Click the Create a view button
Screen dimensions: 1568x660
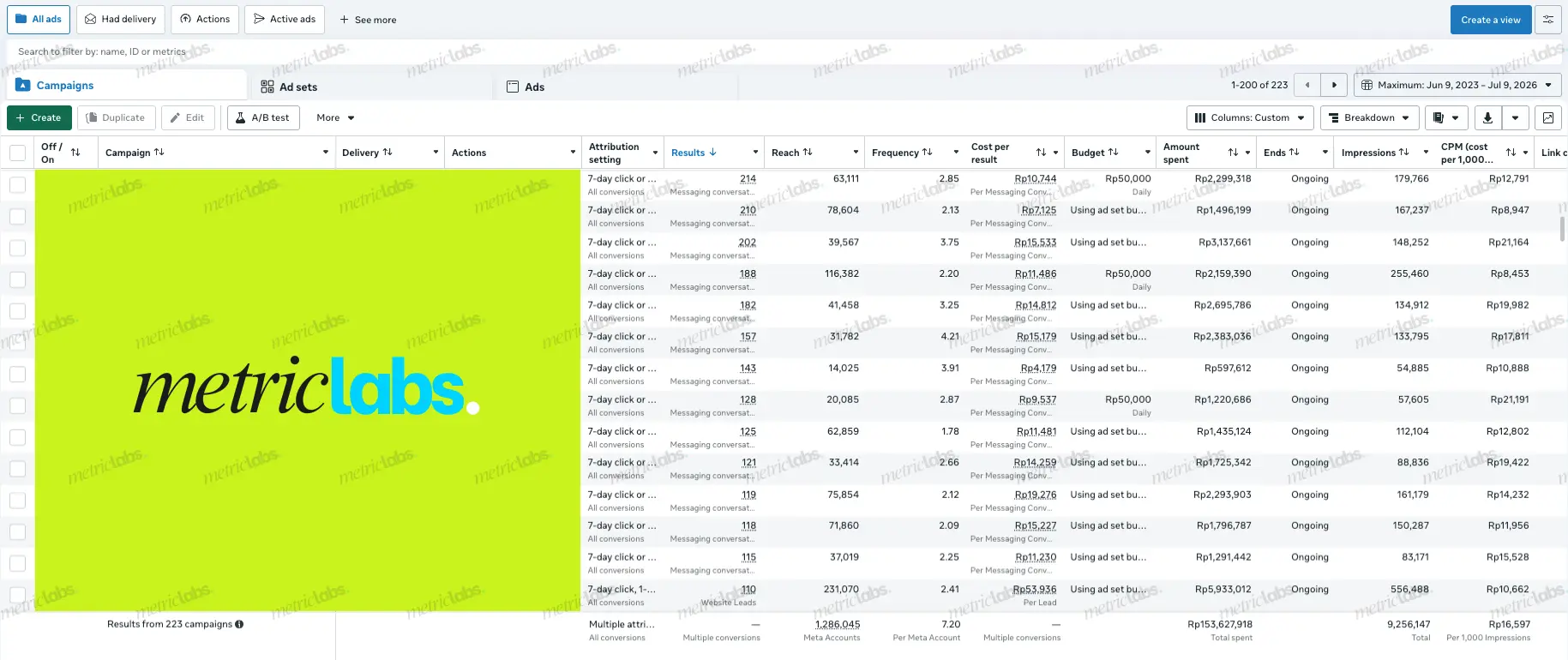tap(1491, 20)
